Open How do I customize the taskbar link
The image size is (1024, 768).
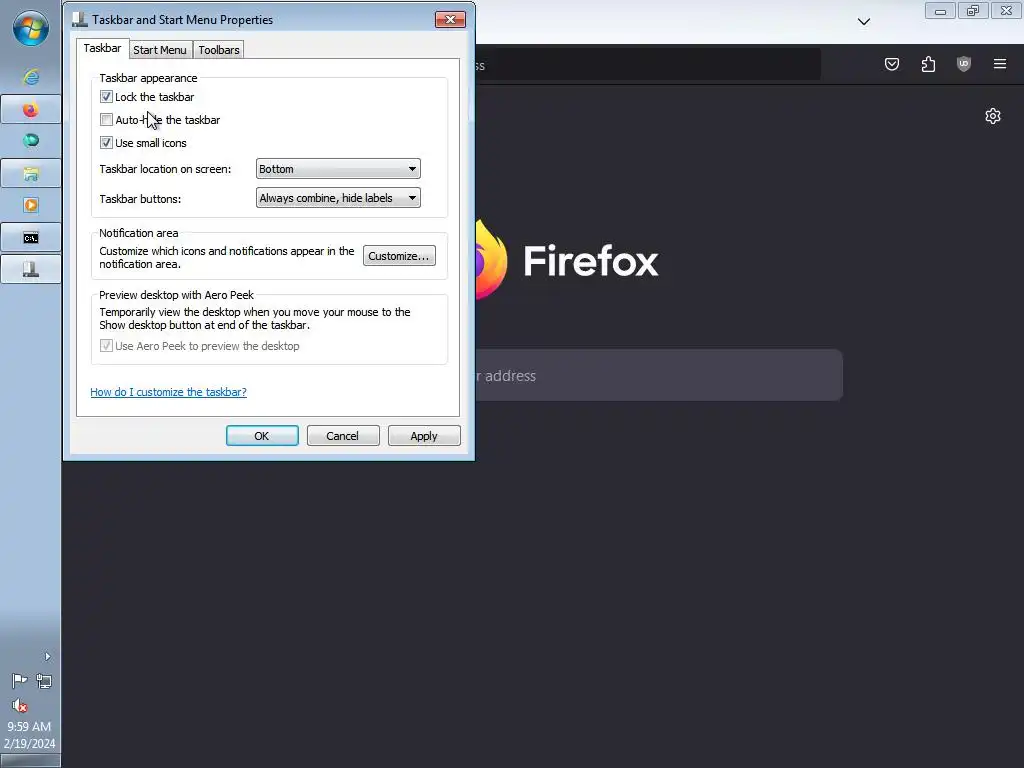[x=168, y=392]
